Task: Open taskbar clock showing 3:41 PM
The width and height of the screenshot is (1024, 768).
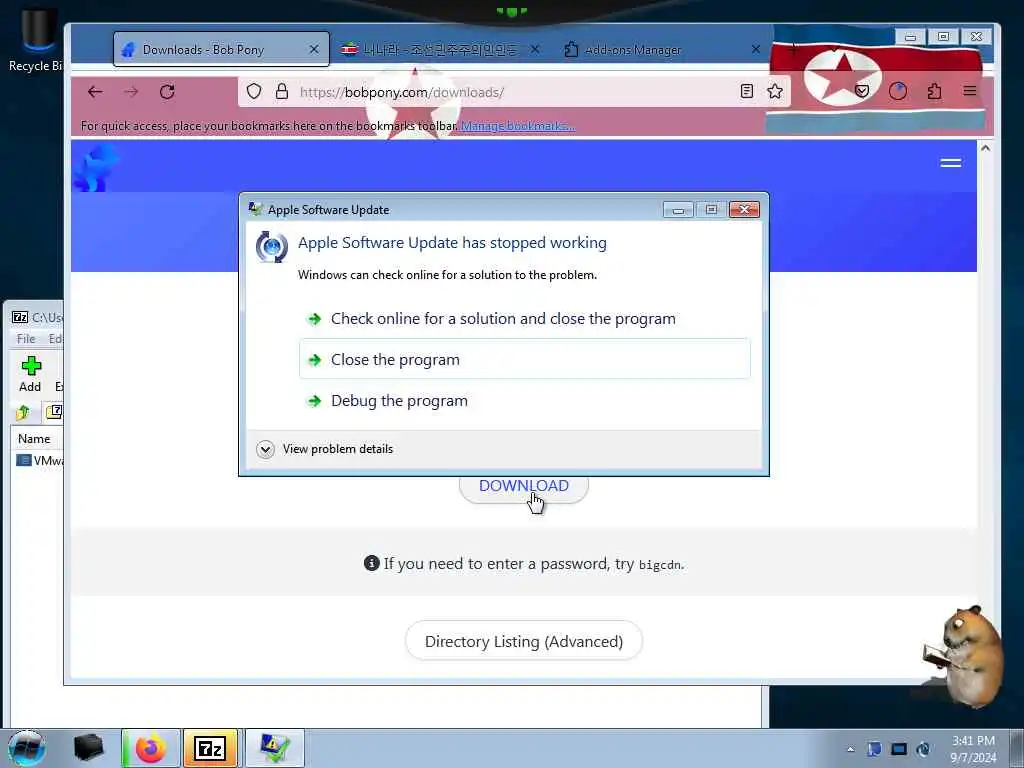Action: pyautogui.click(x=973, y=749)
